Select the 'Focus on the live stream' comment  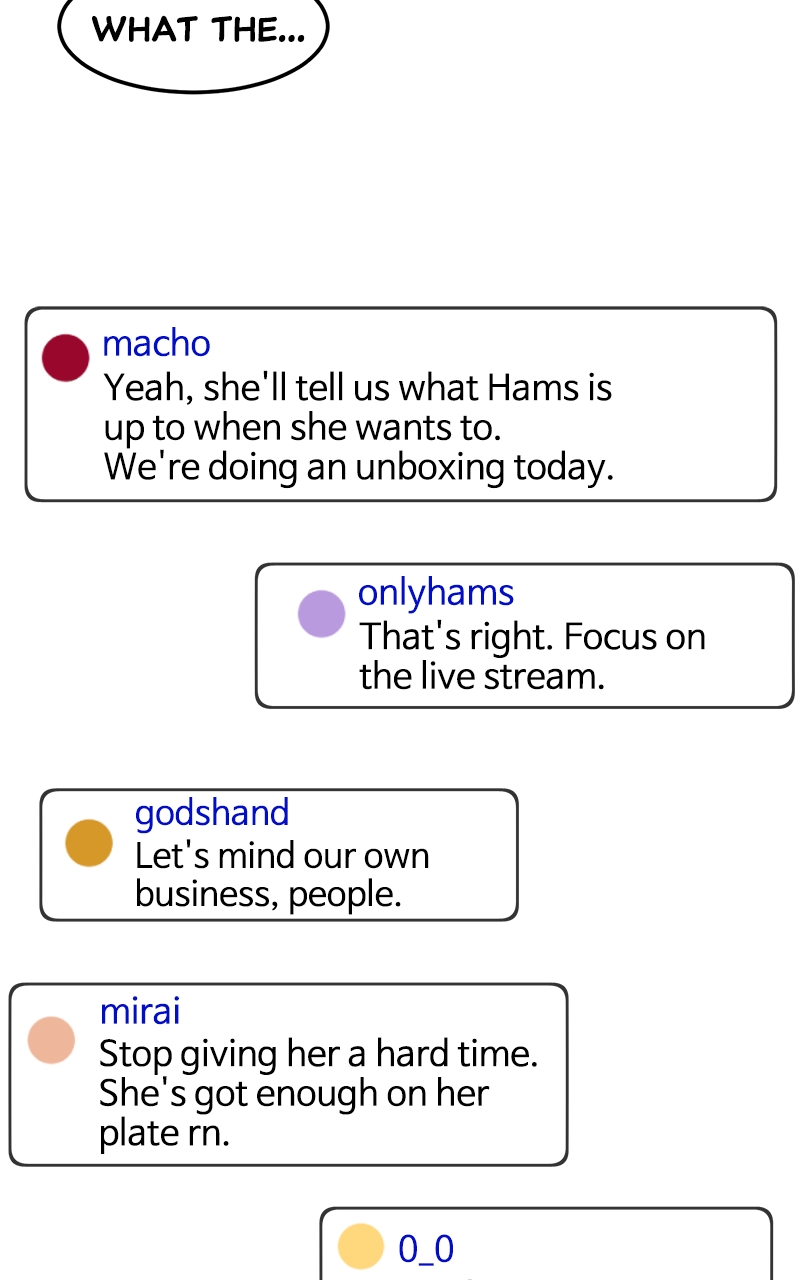click(x=524, y=635)
